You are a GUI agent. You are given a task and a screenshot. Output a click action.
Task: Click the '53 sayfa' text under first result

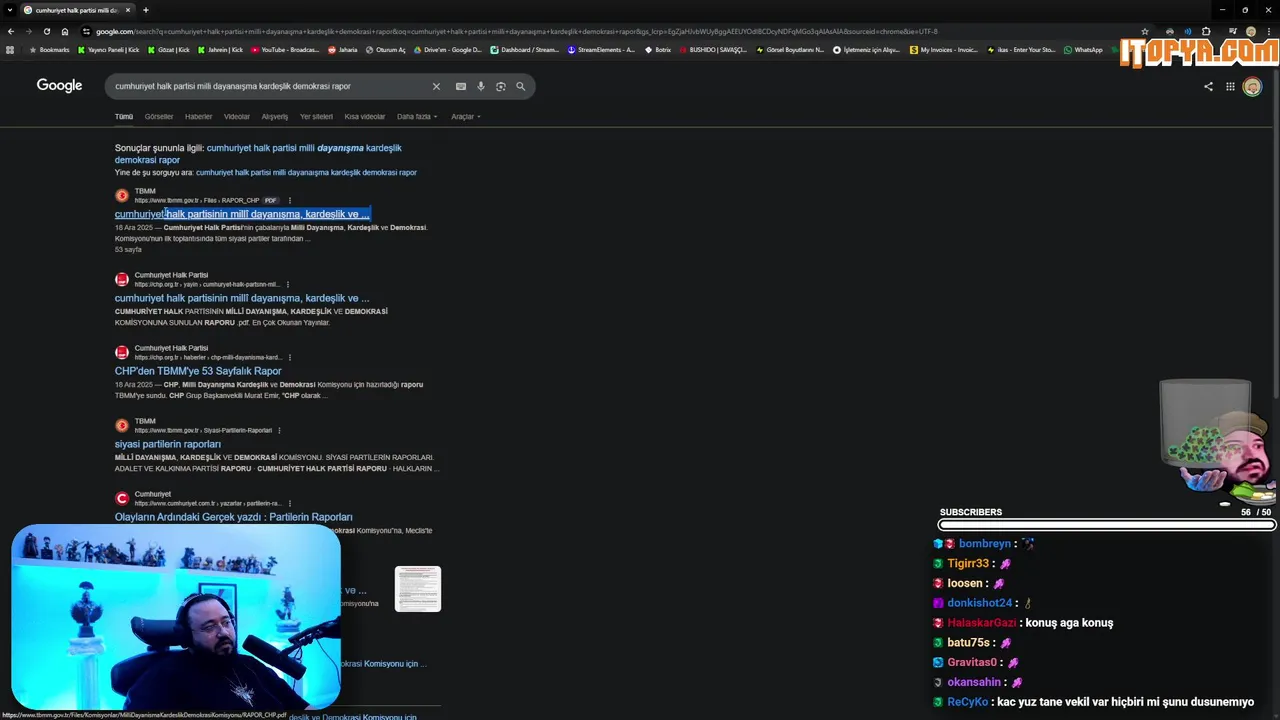[128, 249]
